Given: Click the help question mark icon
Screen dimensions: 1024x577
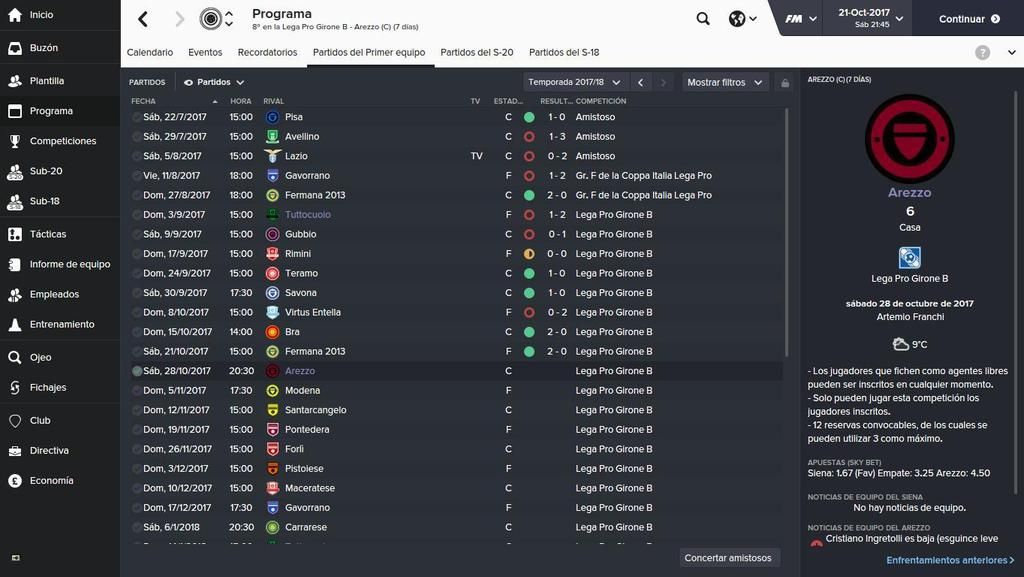Looking at the screenshot, I should tap(982, 52).
